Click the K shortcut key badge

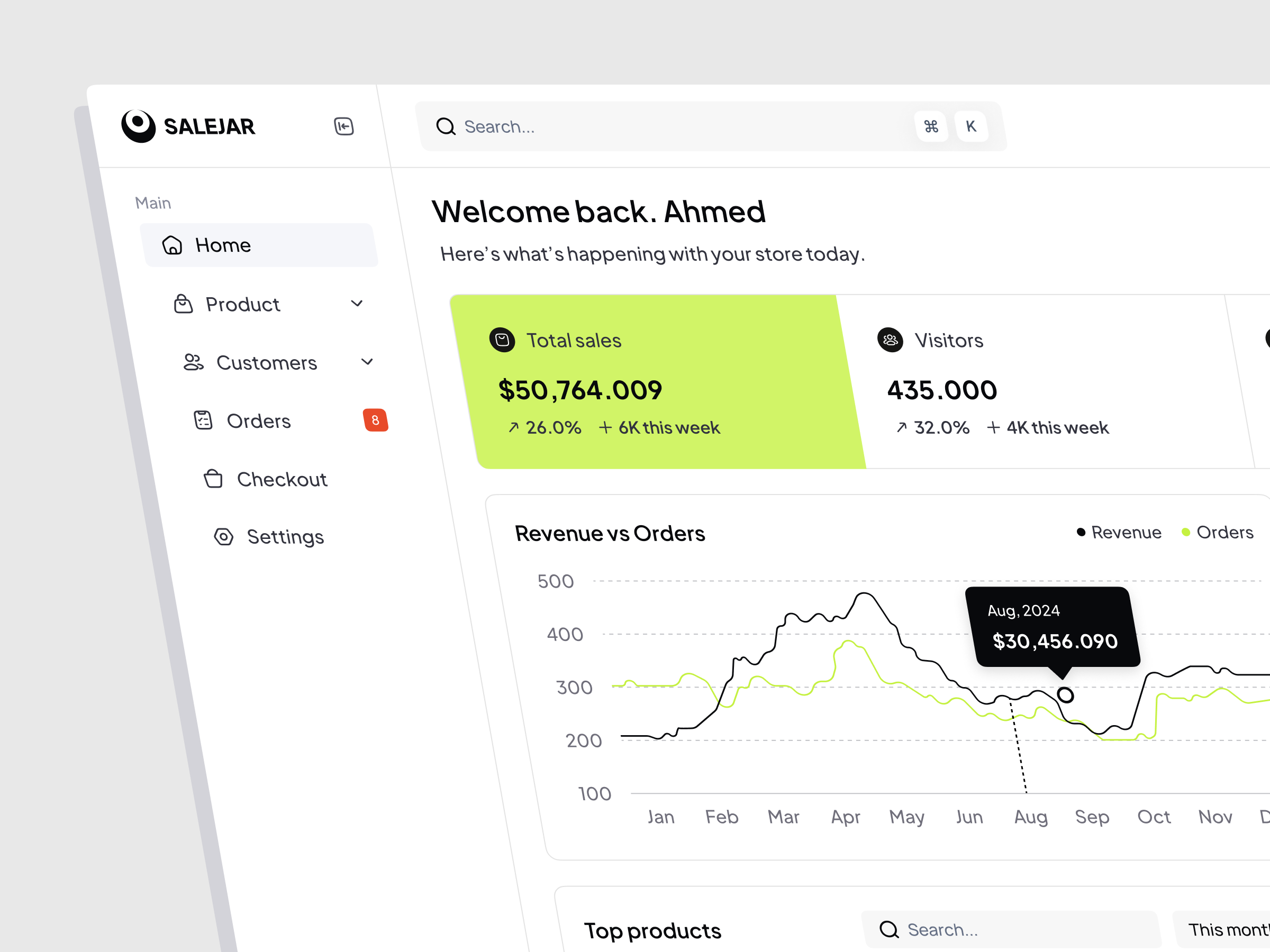tap(971, 126)
